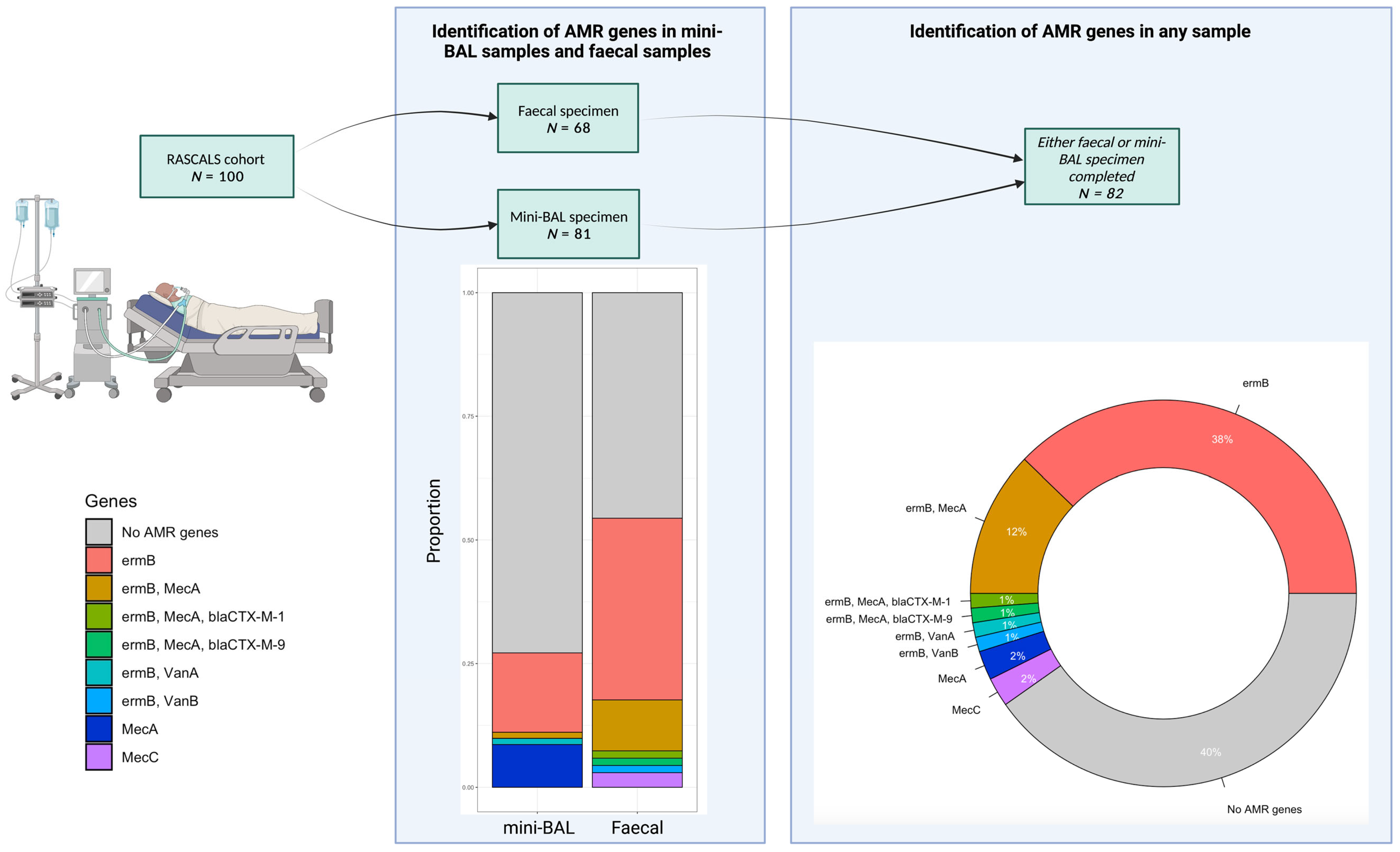Select the red ermB legend swatch
Screen dimensions: 1400x852
pyautogui.click(x=99, y=560)
